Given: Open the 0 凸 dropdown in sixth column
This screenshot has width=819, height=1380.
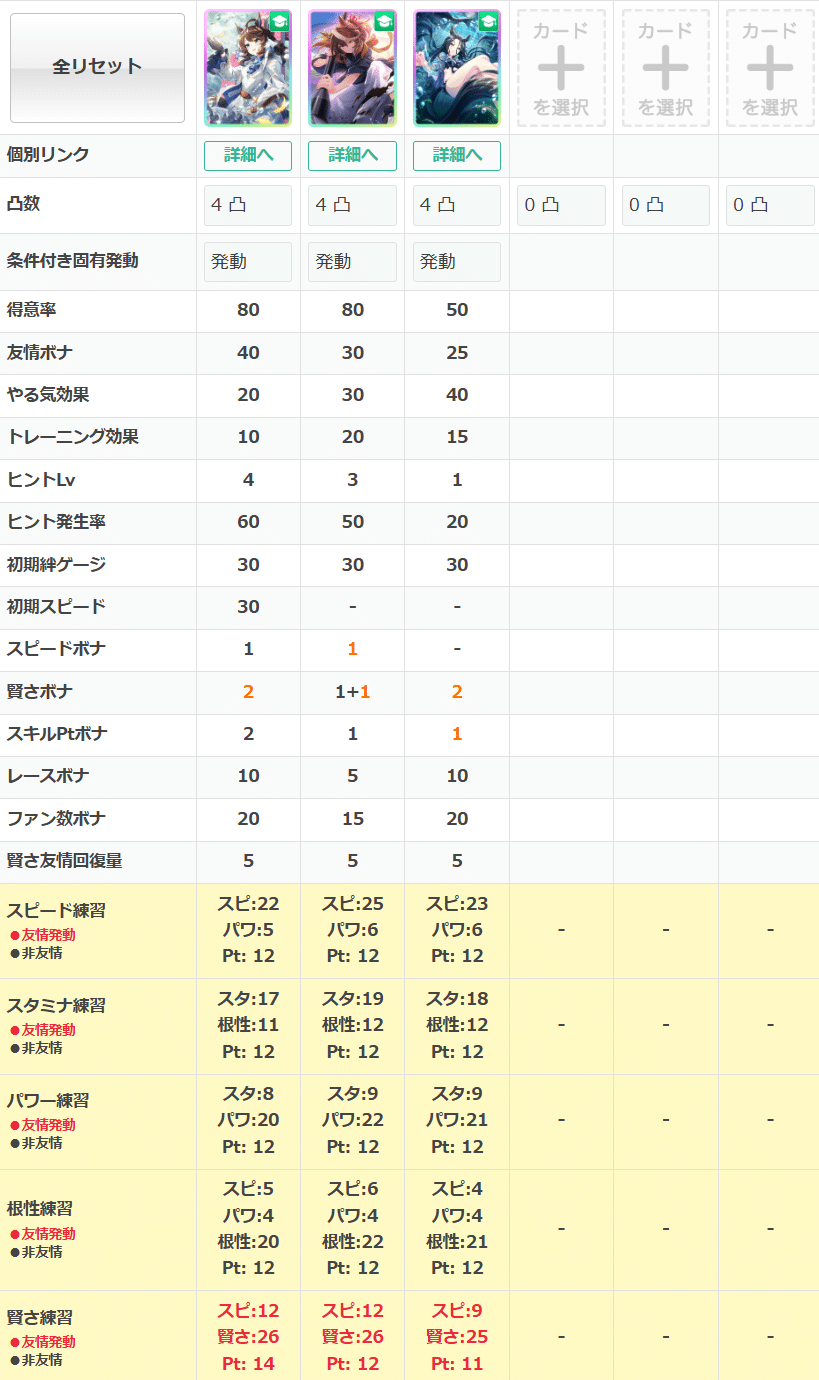Looking at the screenshot, I should pos(770,205).
